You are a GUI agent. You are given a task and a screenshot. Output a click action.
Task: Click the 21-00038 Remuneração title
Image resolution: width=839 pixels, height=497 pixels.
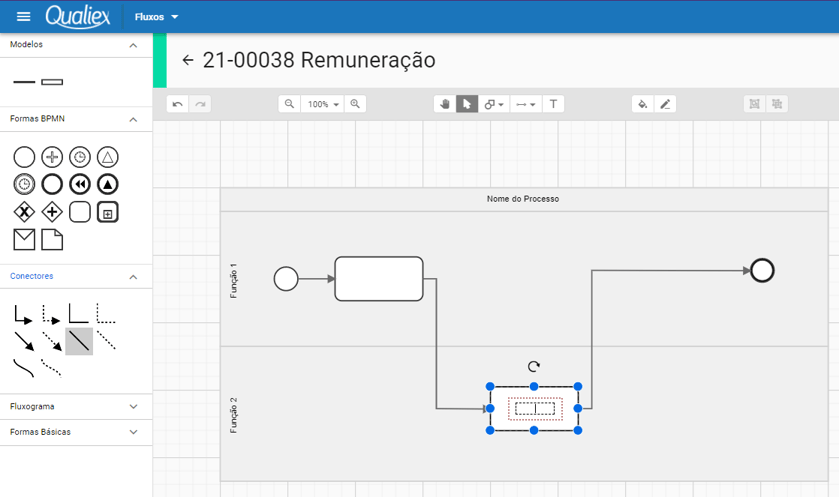click(x=319, y=60)
